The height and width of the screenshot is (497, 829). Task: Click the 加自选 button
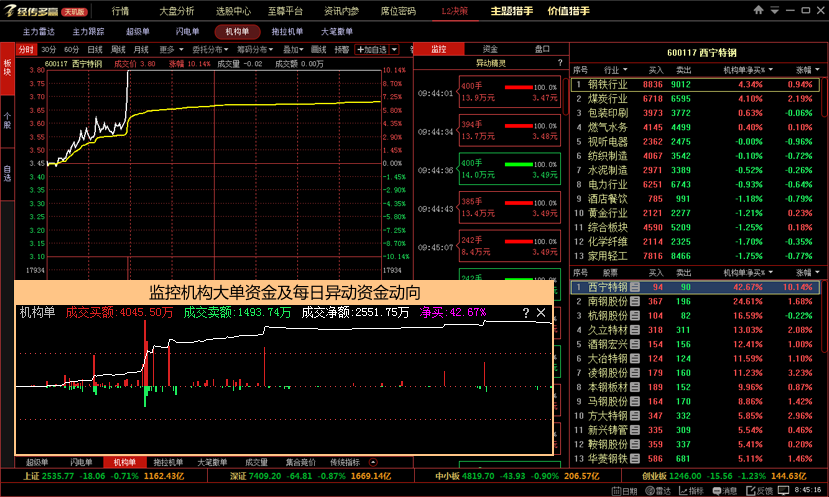pos(372,50)
